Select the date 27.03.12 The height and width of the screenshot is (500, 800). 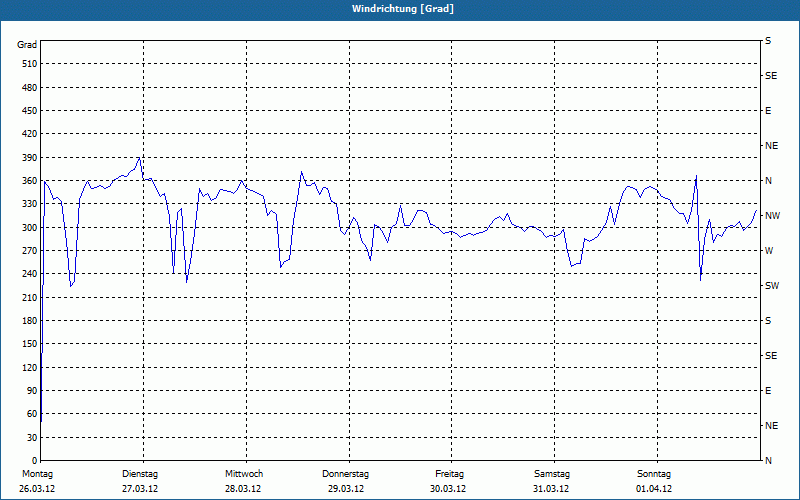pos(140,489)
